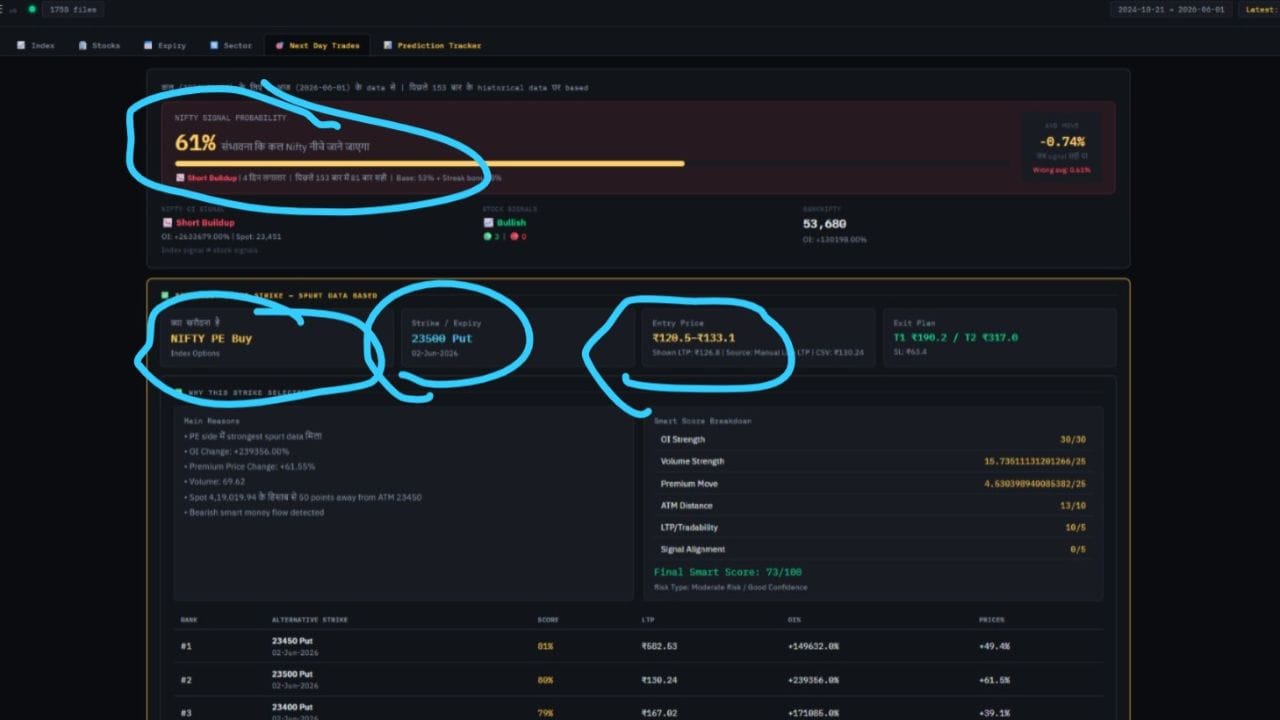Click the Stocks tab icon
Image resolution: width=1280 pixels, height=720 pixels.
pos(82,46)
